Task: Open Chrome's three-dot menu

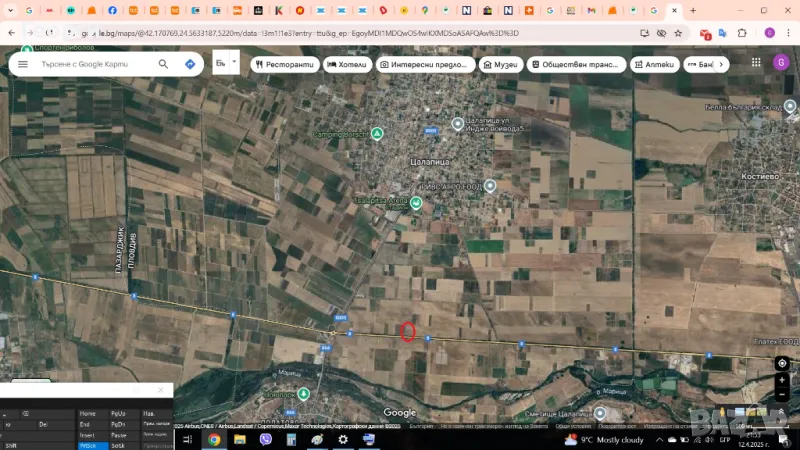Action: point(787,33)
